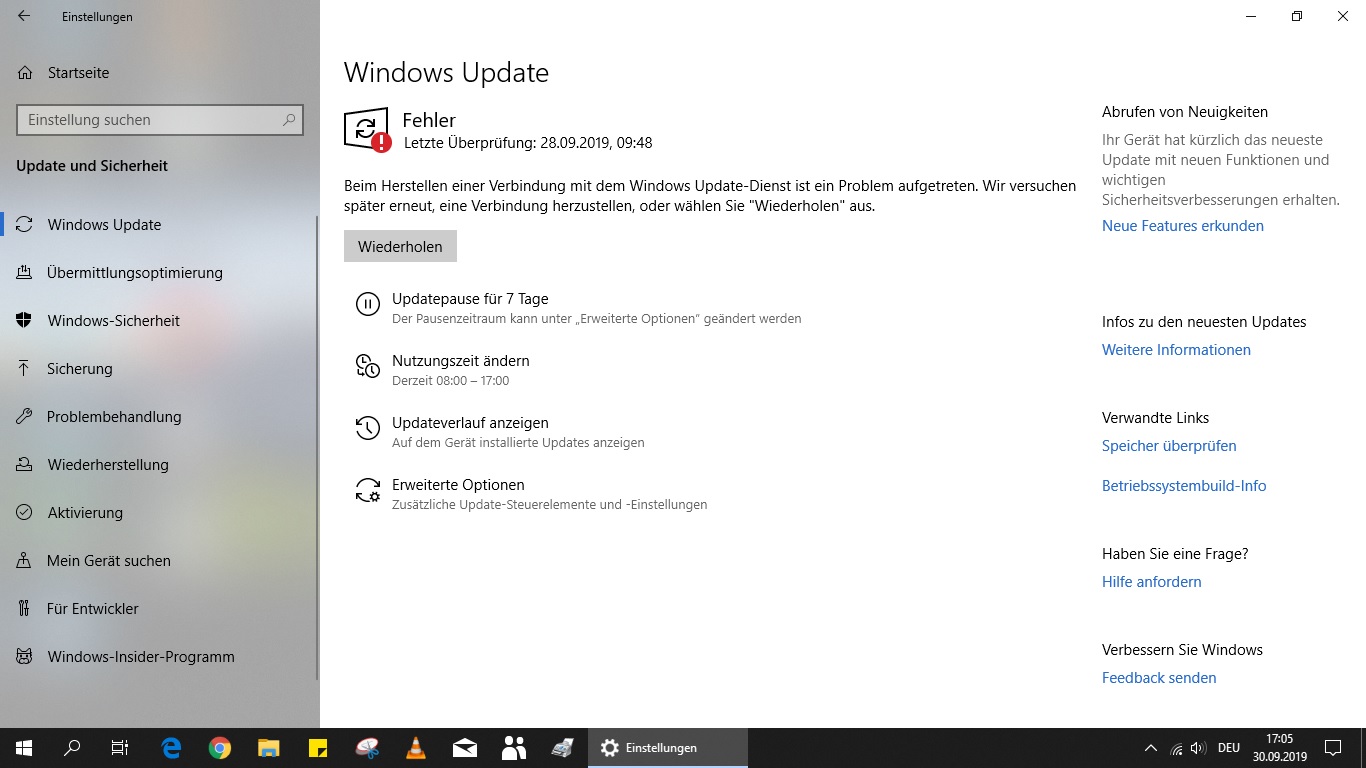
Task: Open the People icon on taskbar
Action: [514, 748]
